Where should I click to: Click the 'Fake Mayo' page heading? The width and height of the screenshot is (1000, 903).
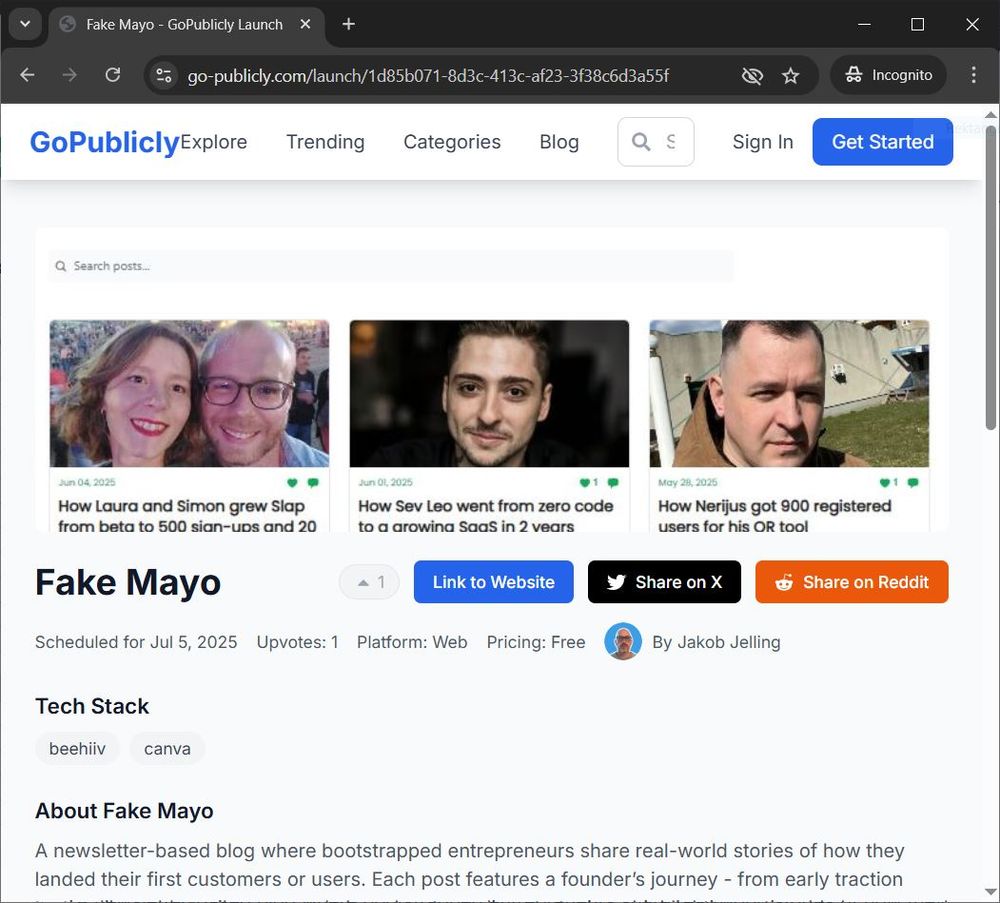click(x=128, y=582)
